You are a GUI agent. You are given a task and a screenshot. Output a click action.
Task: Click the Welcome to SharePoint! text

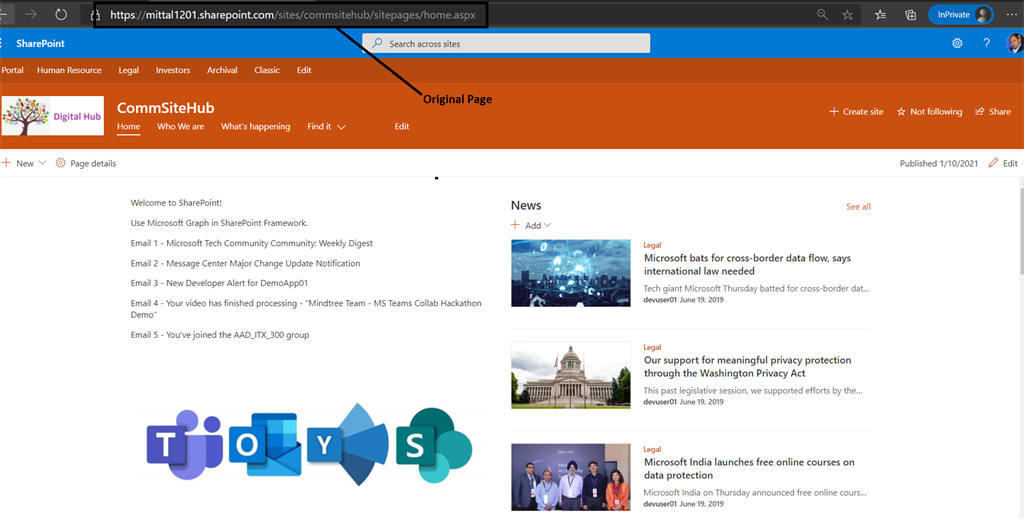pos(176,203)
